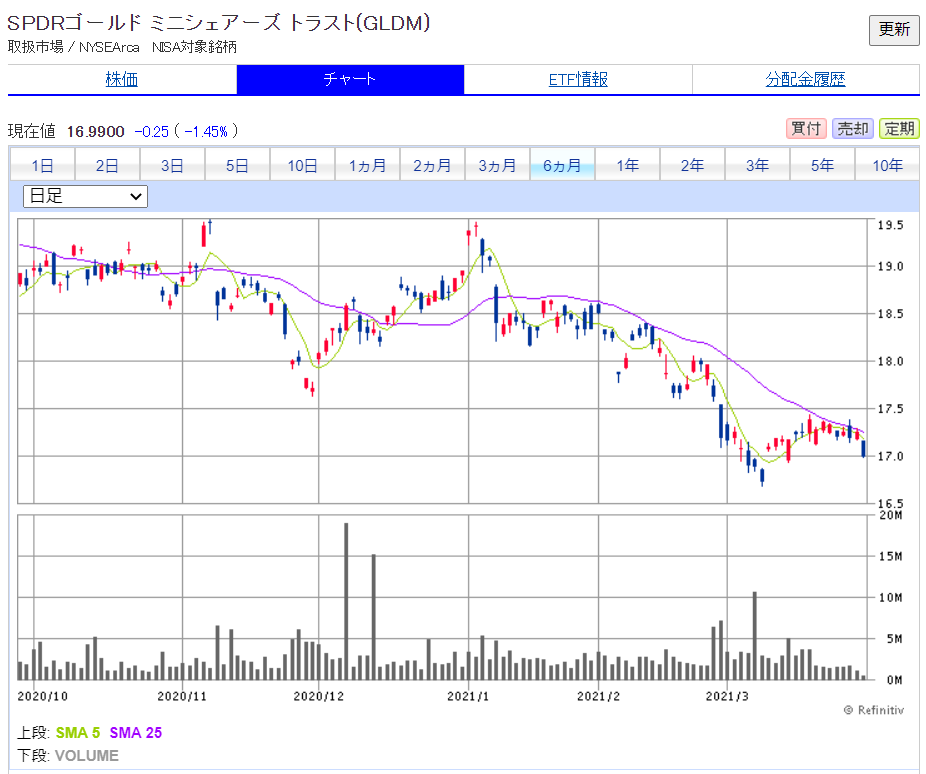926x774 pixels.
Task: Click the 2020/12 date axis label
Action: click(x=318, y=696)
